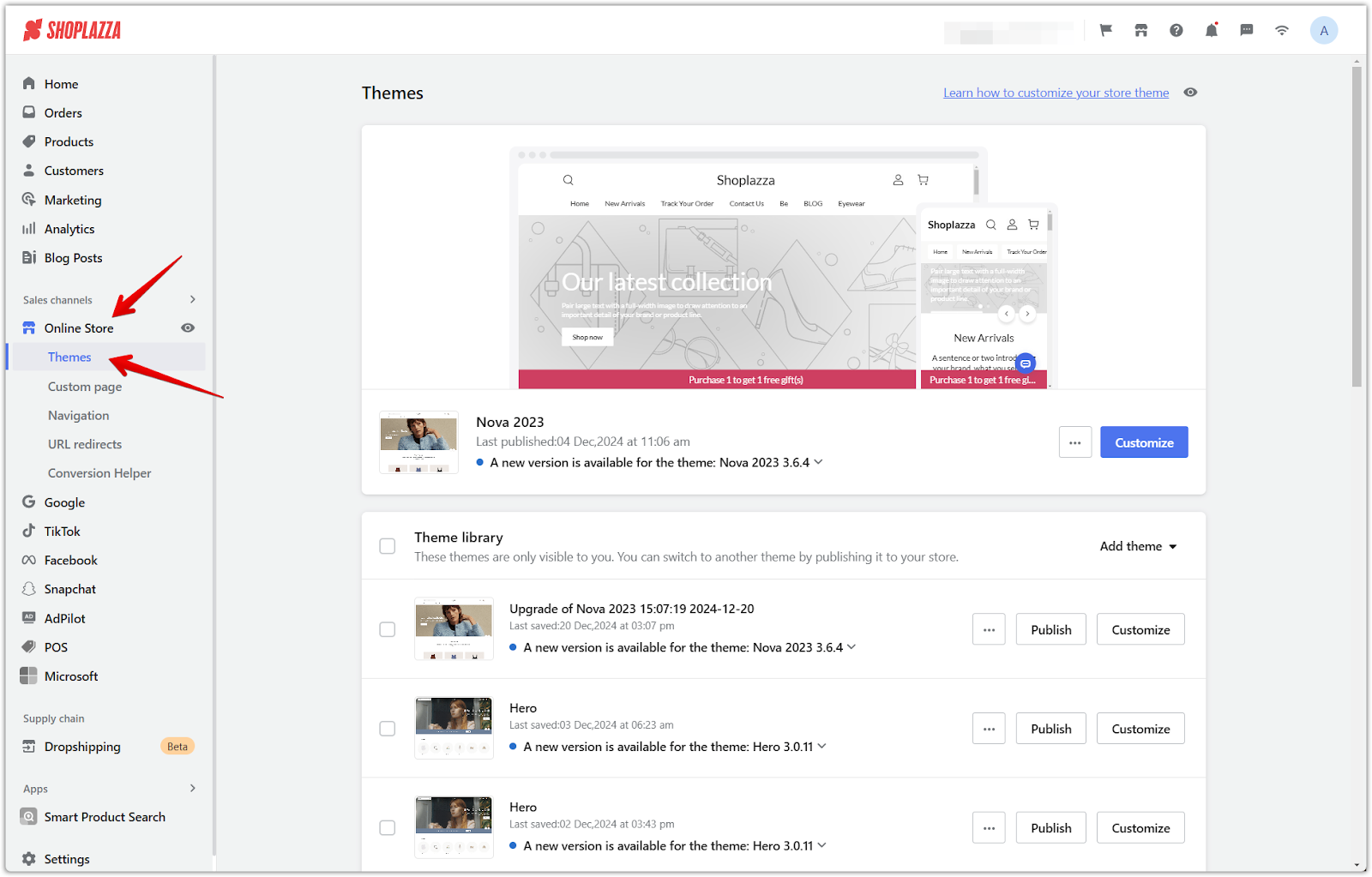Screen dimensions: 1372x877
Task: Click the TikTok icon
Action: point(29,531)
